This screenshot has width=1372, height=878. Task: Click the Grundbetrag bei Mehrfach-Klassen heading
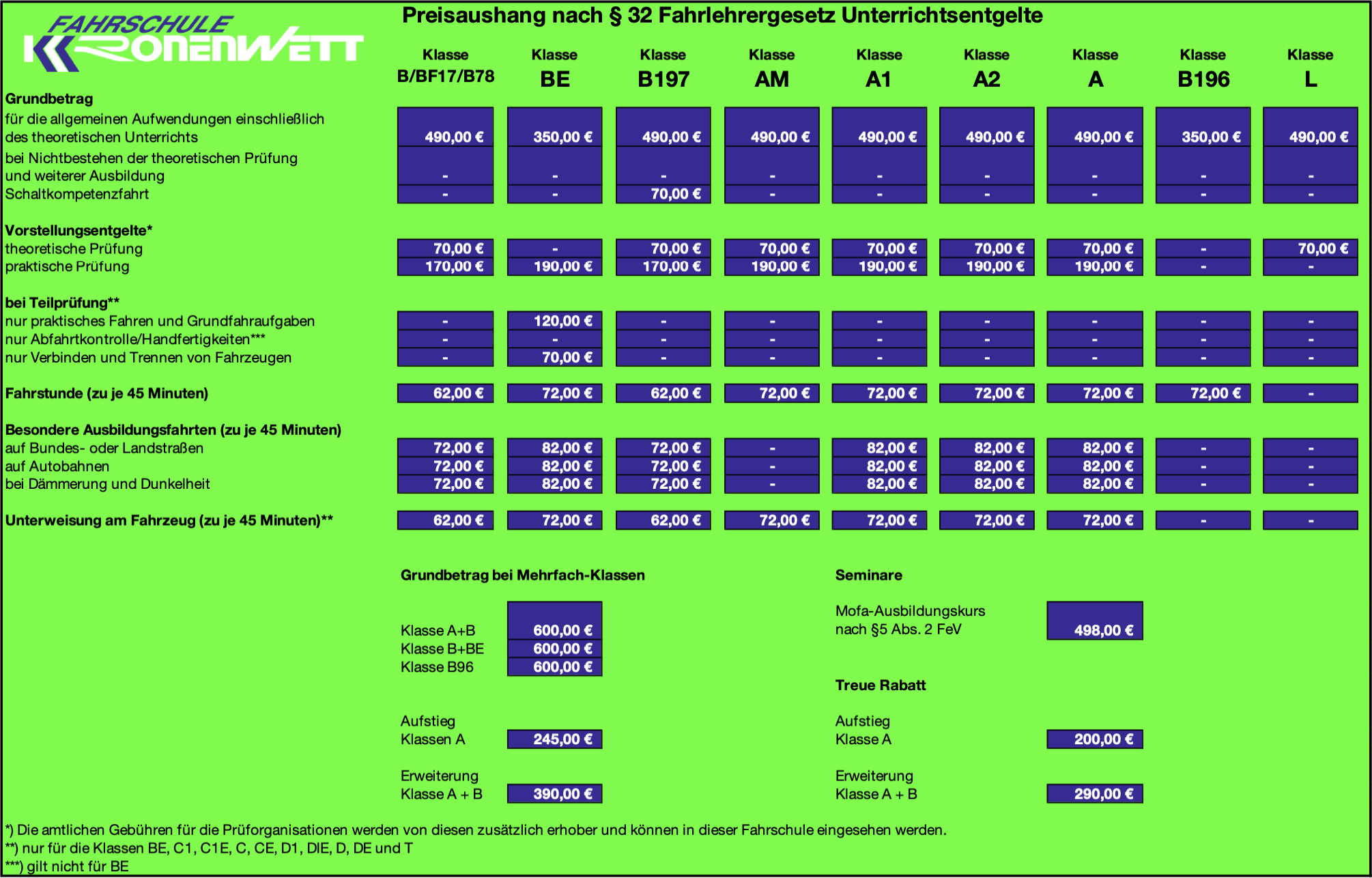522,576
